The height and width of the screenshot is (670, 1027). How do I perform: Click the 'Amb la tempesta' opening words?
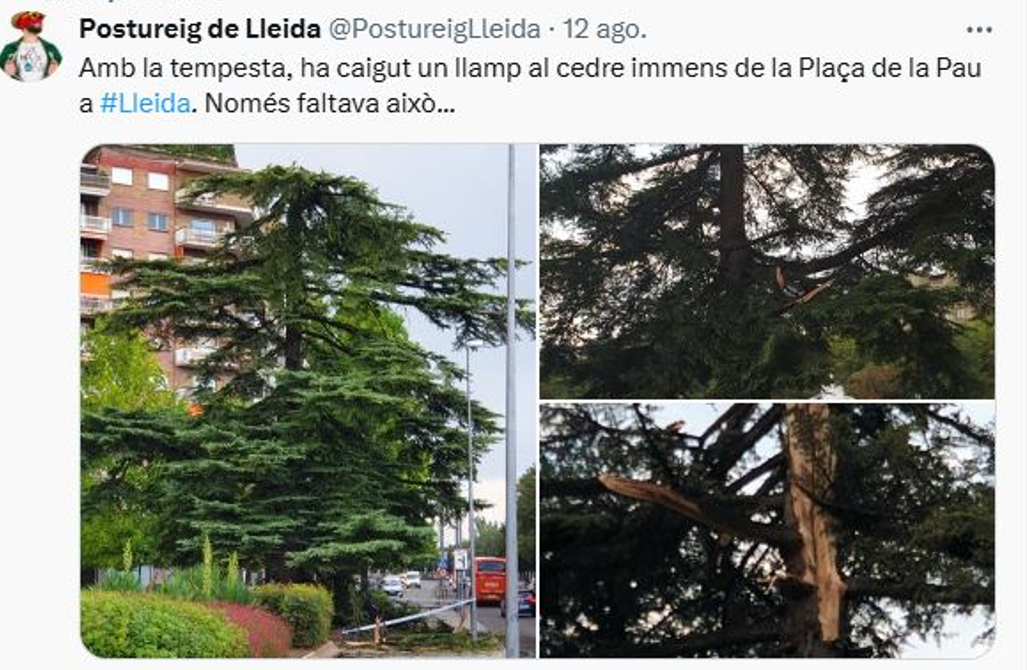pyautogui.click(x=186, y=69)
